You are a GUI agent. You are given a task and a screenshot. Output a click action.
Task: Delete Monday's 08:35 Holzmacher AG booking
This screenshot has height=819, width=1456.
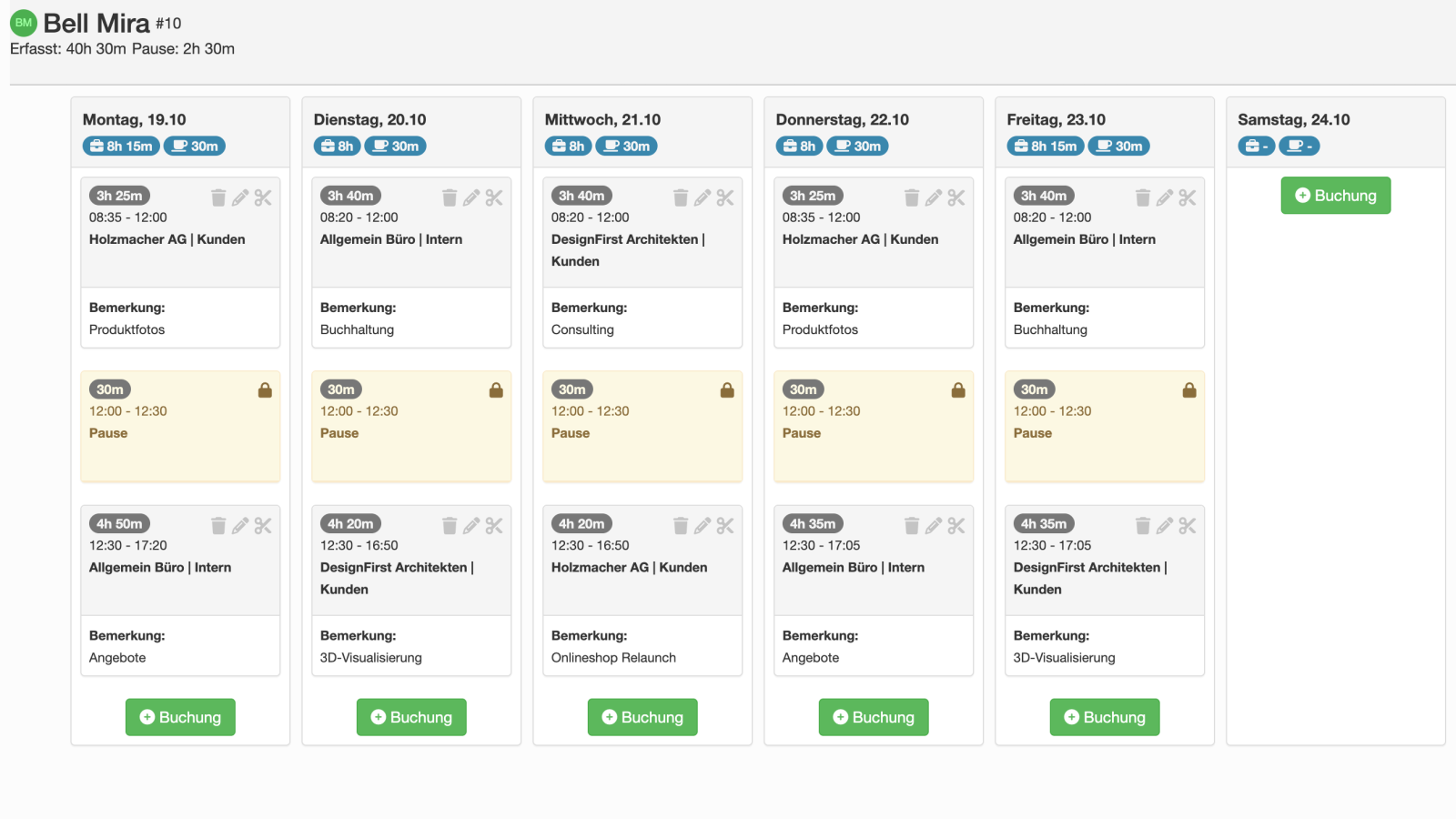(x=218, y=197)
